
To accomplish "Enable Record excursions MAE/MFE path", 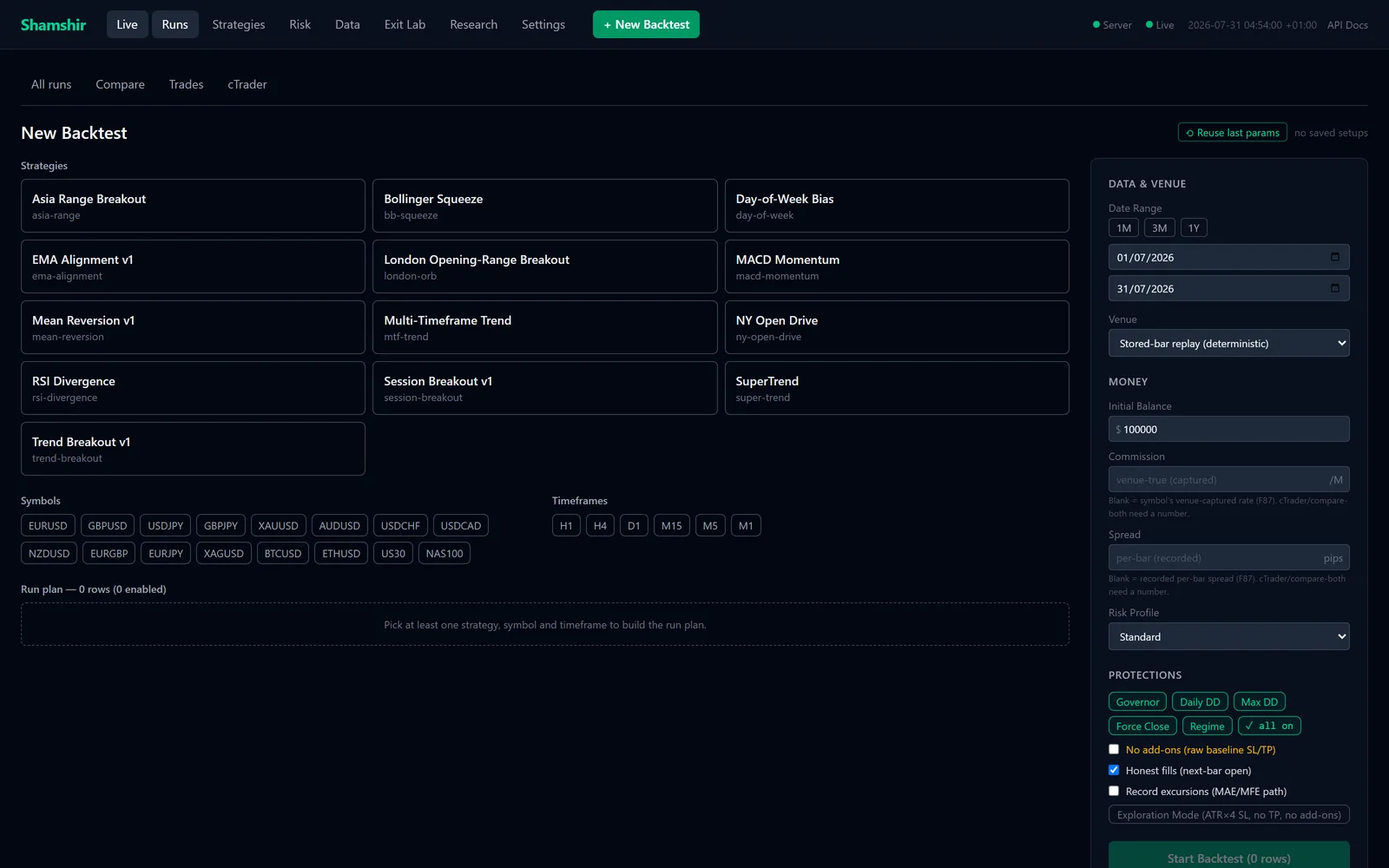I will click(x=1114, y=791).
